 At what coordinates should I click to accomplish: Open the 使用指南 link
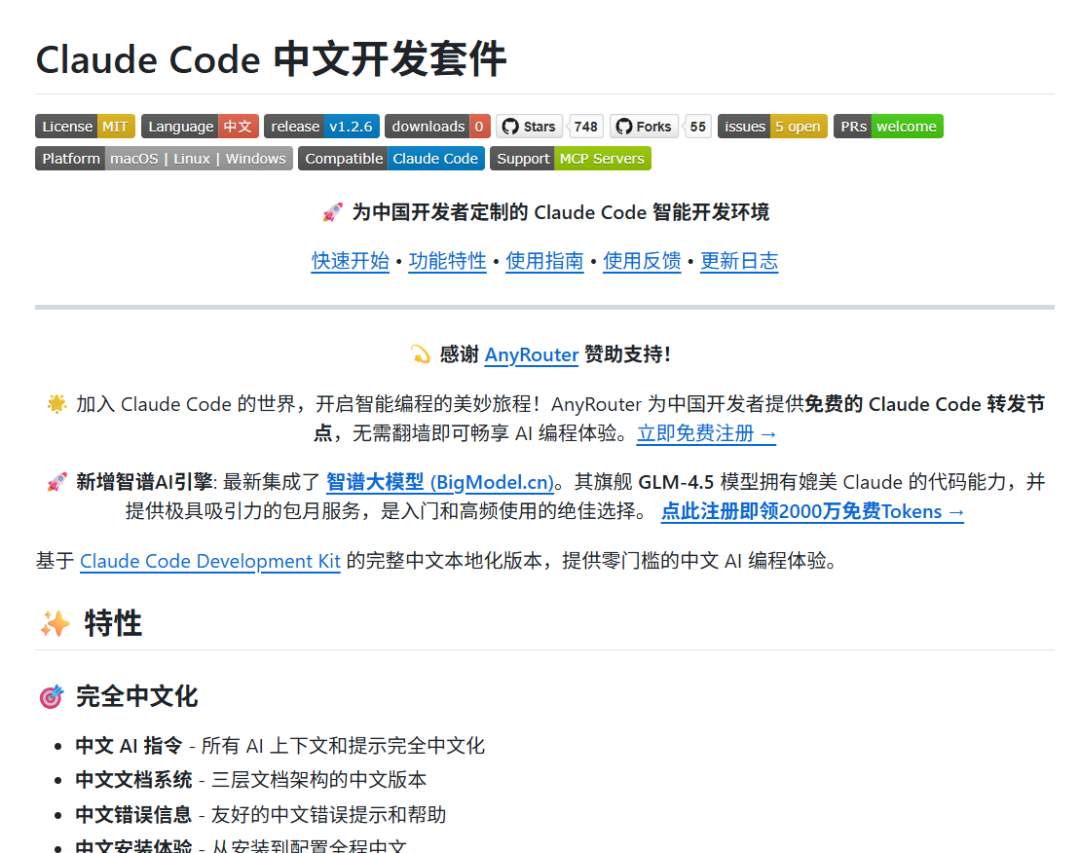(x=544, y=261)
